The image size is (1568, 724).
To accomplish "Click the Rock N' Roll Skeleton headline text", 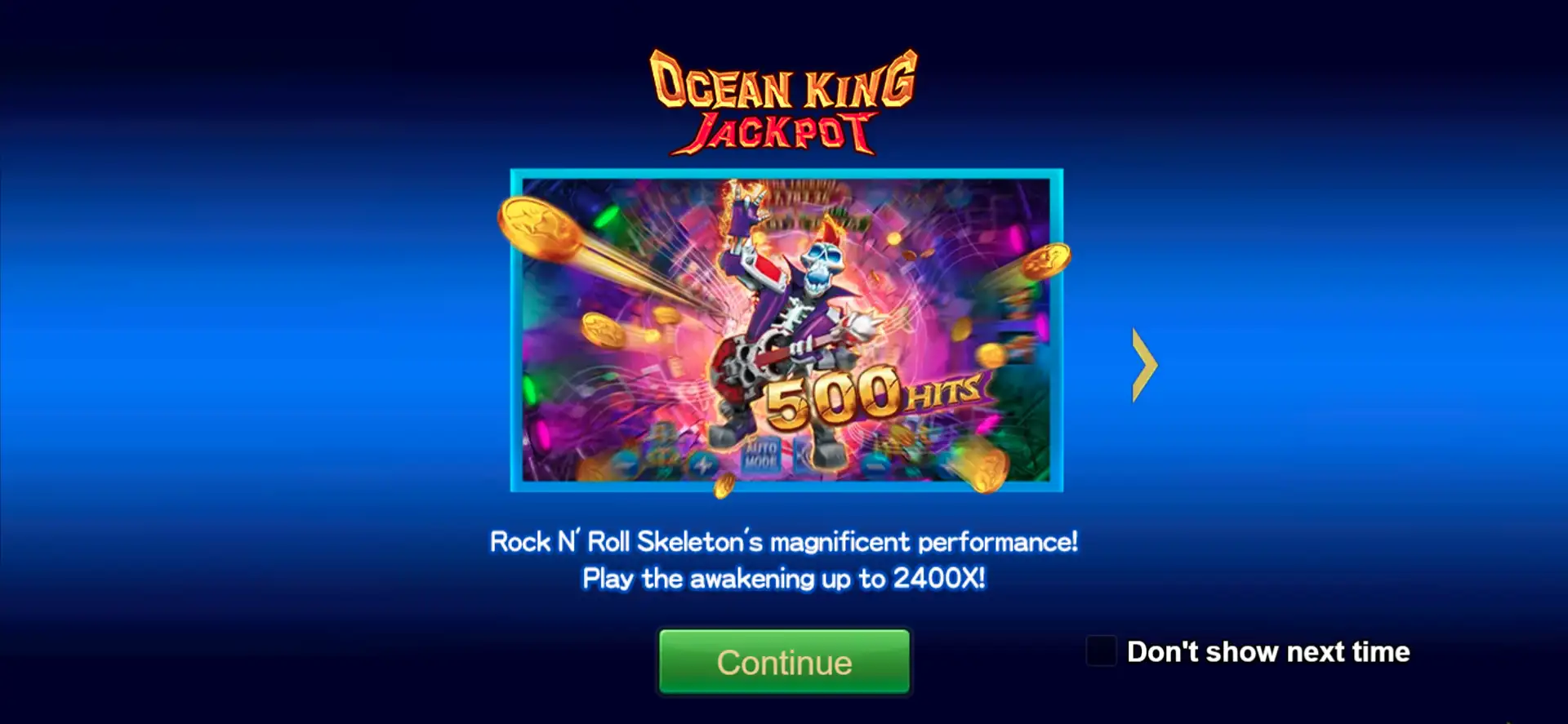I will point(784,541).
